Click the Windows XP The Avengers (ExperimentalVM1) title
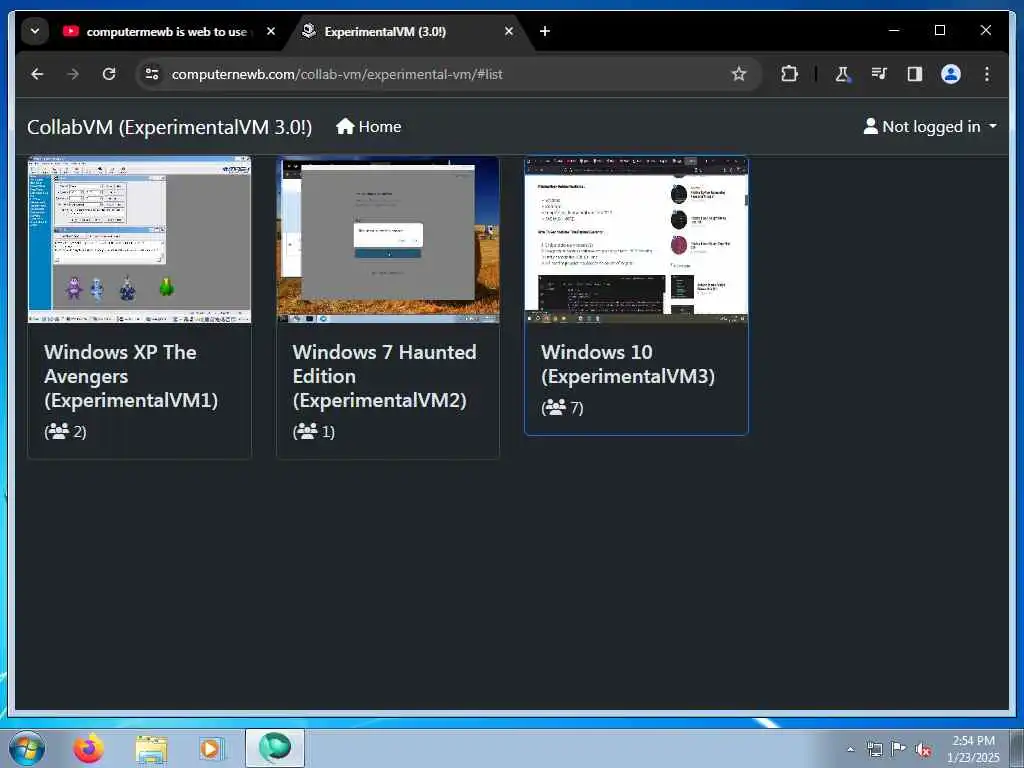The image size is (1024, 768). coord(131,376)
